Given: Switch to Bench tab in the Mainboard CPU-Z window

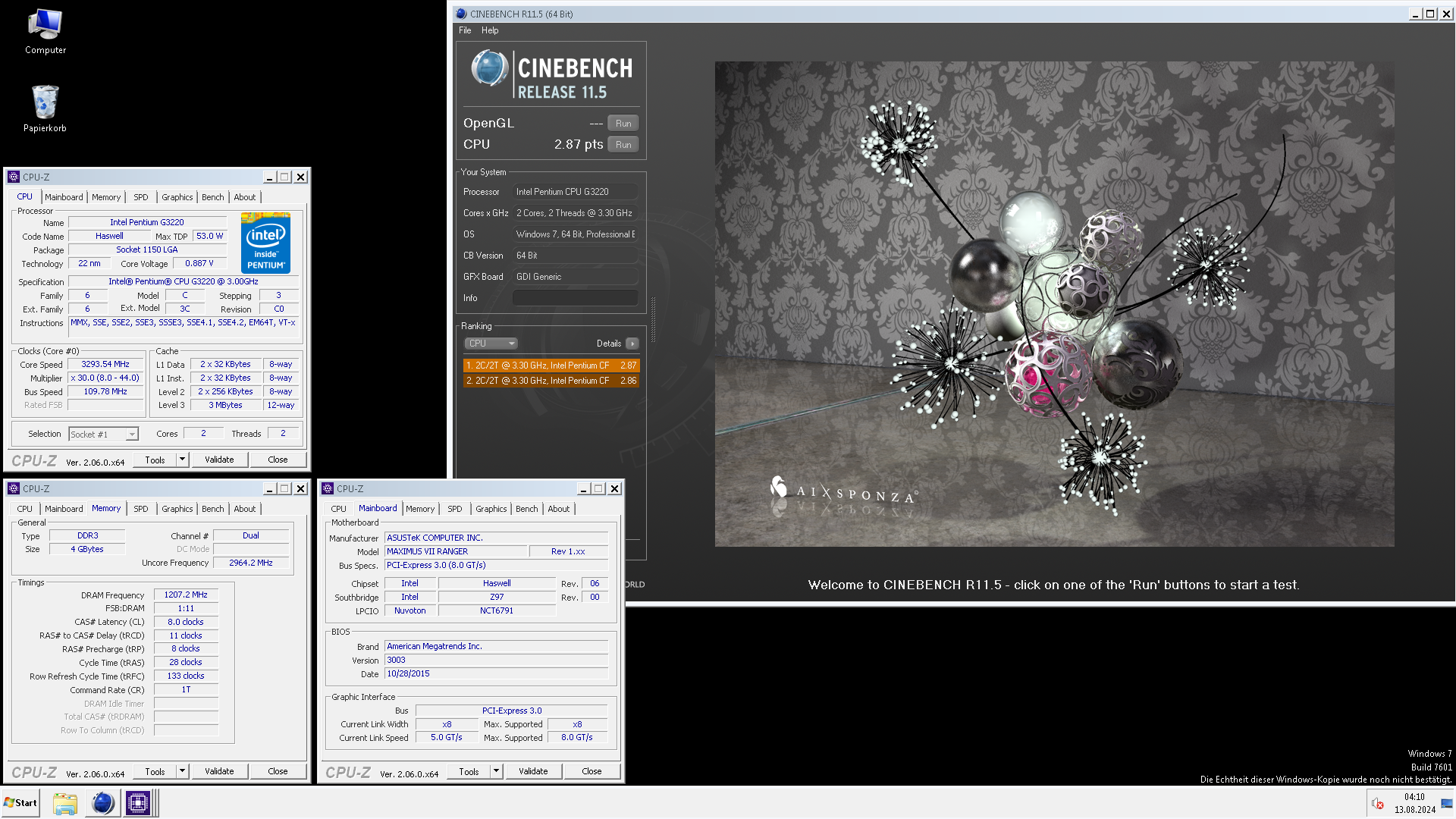Looking at the screenshot, I should (x=527, y=509).
